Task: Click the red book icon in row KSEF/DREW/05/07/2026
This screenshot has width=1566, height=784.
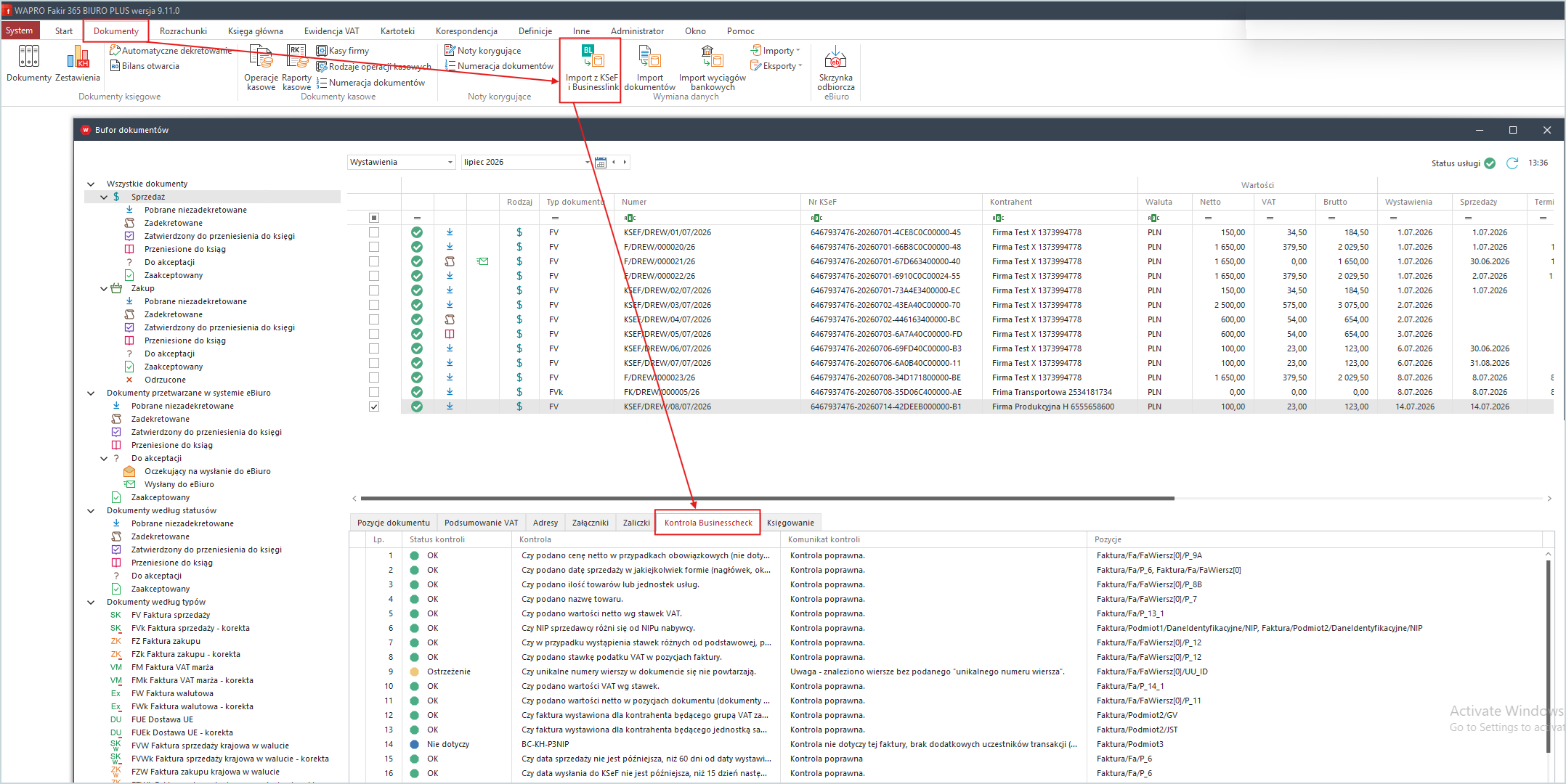Action: pyautogui.click(x=450, y=334)
